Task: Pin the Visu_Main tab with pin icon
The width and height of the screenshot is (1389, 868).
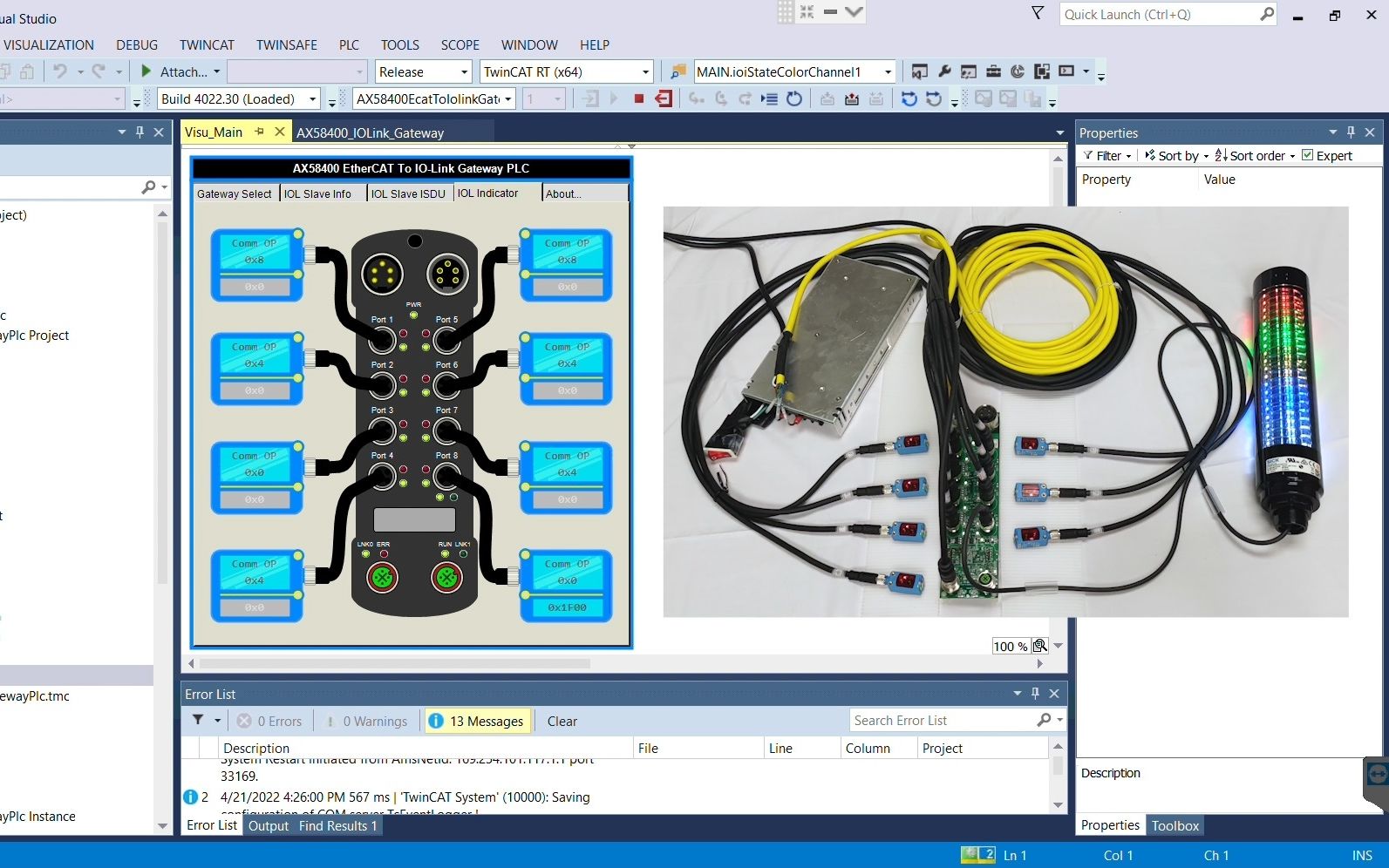Action: [x=259, y=132]
